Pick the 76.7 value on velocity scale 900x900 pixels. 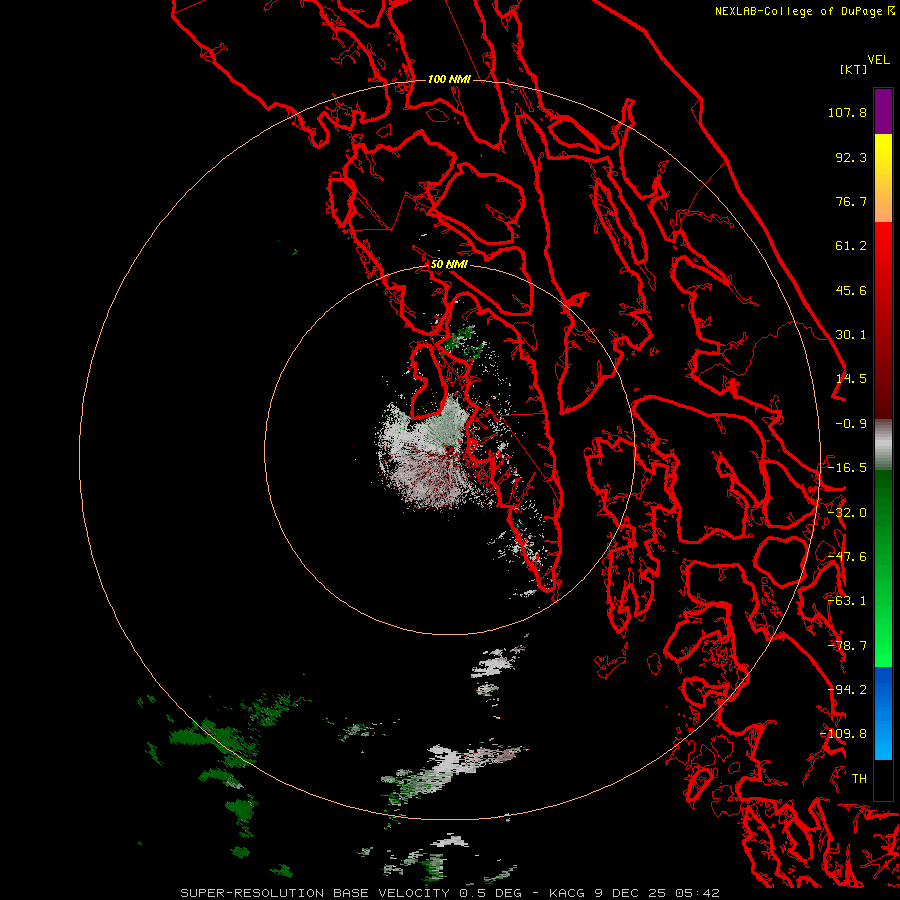[x=851, y=201]
